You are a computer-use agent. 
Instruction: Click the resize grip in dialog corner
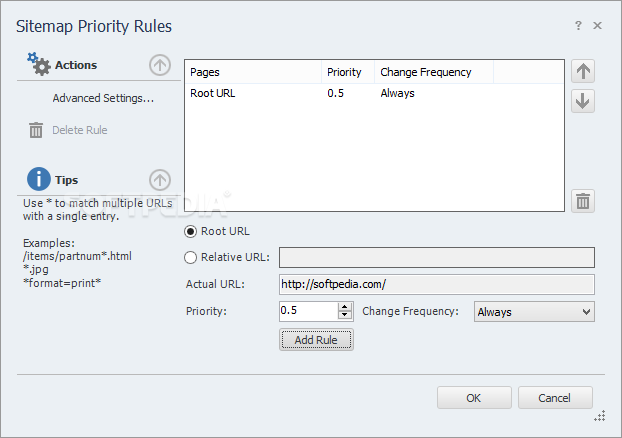click(599, 416)
